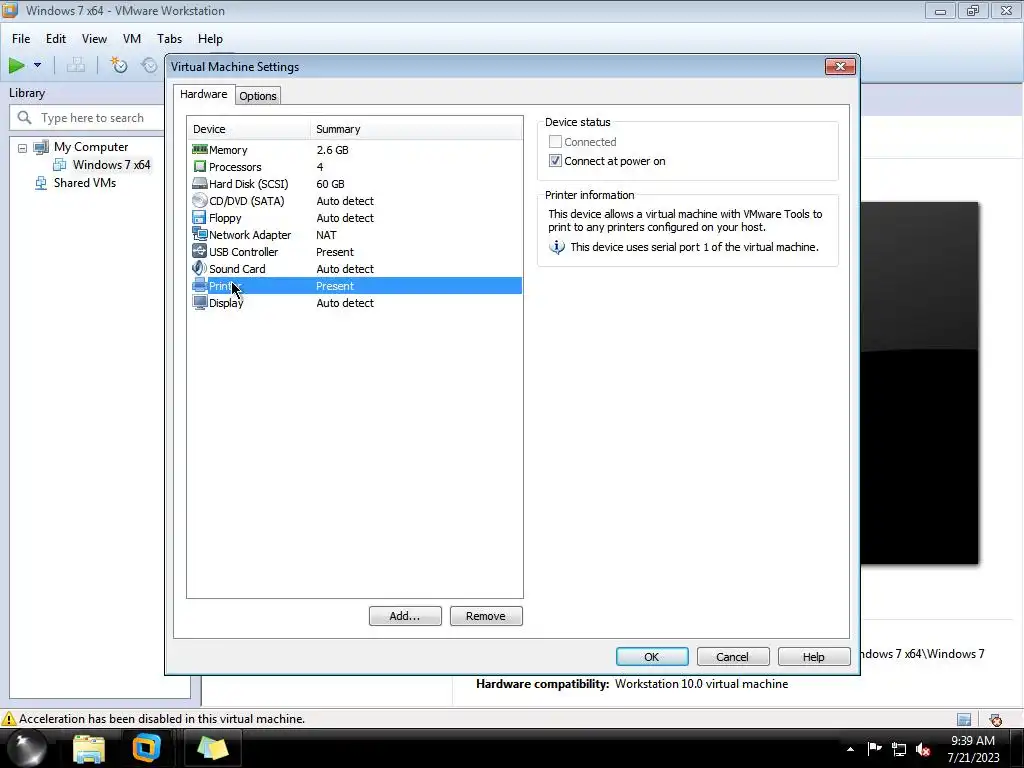1024x768 pixels.
Task: Click the status bar message log icon
Action: (x=964, y=720)
